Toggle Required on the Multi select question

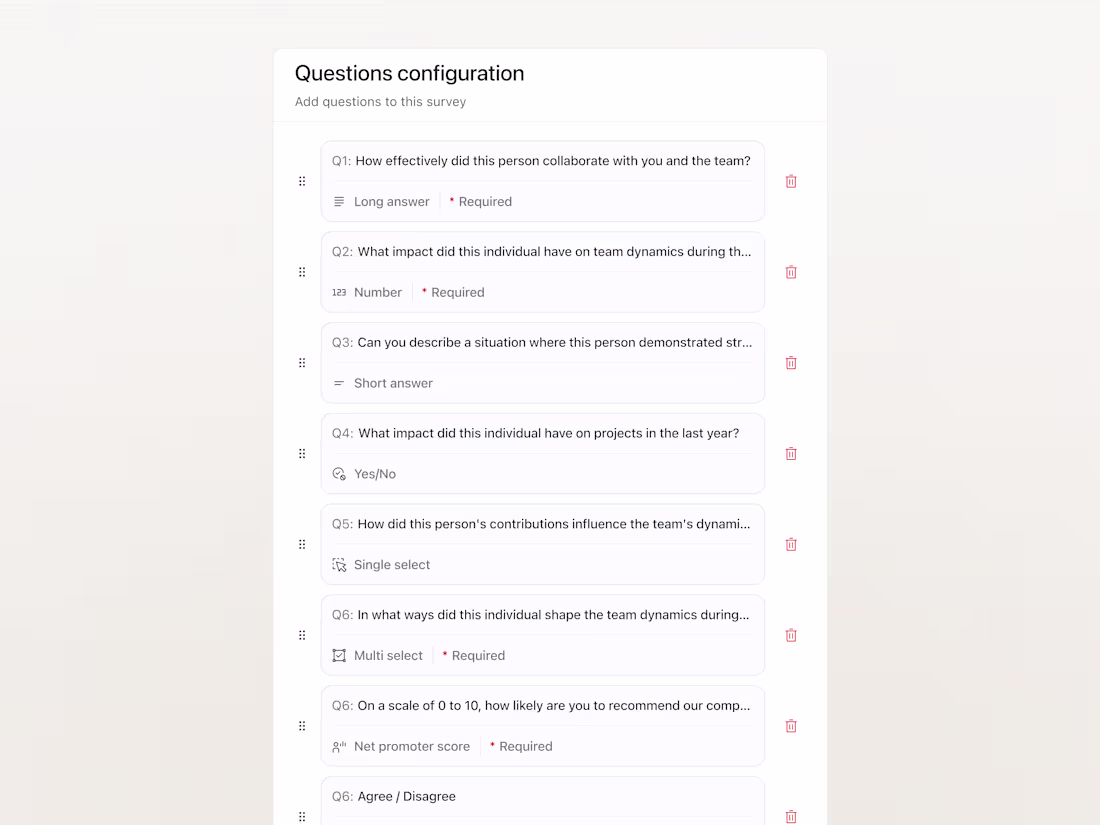(x=473, y=655)
